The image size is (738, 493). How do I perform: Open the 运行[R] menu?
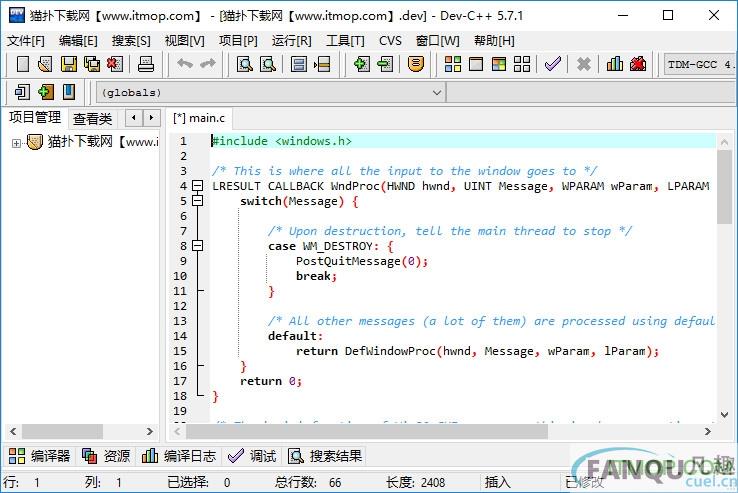point(291,40)
